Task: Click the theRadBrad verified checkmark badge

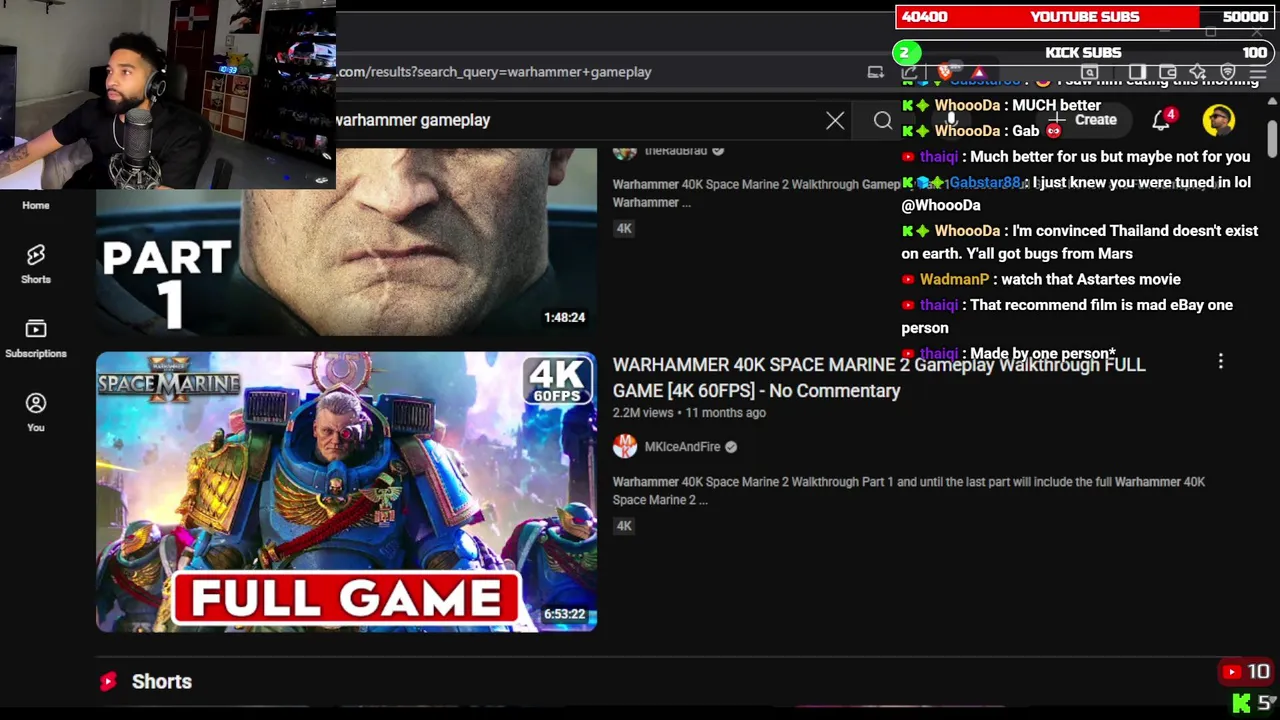Action: tap(717, 151)
